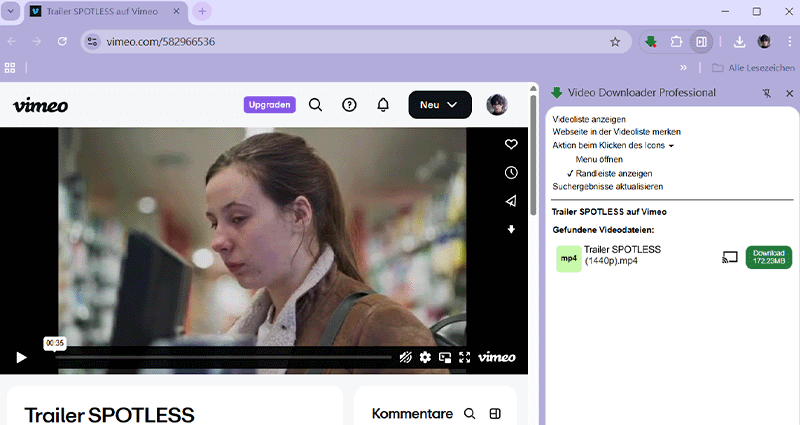Click Trailer SPOTLESS title heading
800x425 pixels.
click(x=109, y=415)
